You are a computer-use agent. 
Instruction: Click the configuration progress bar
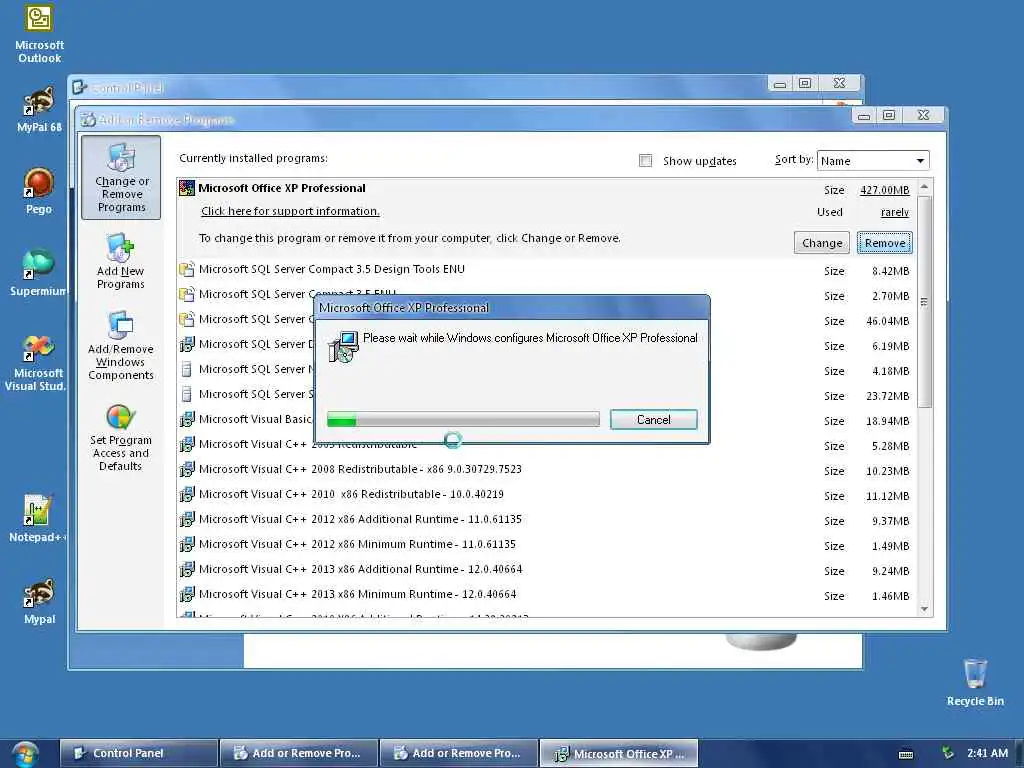[463, 419]
